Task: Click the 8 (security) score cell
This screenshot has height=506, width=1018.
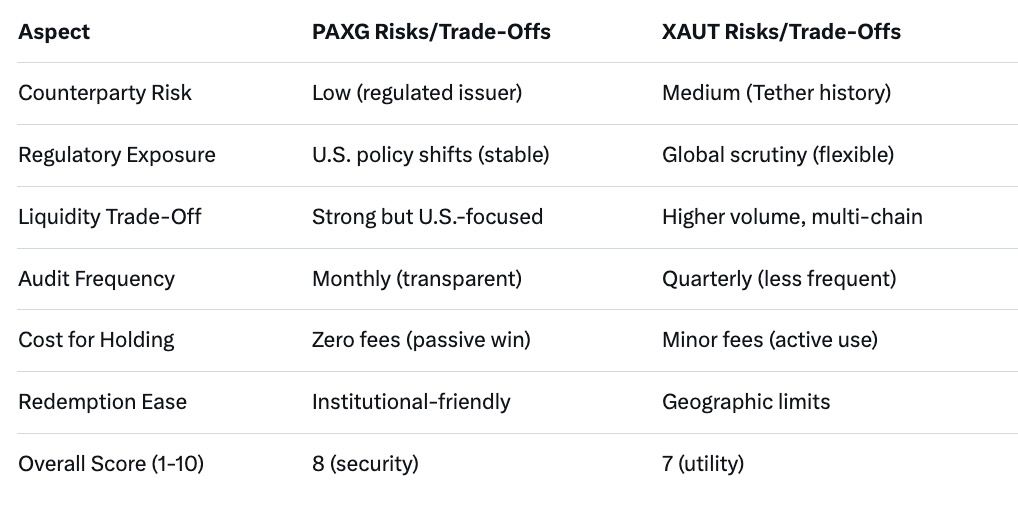Action: point(365,464)
